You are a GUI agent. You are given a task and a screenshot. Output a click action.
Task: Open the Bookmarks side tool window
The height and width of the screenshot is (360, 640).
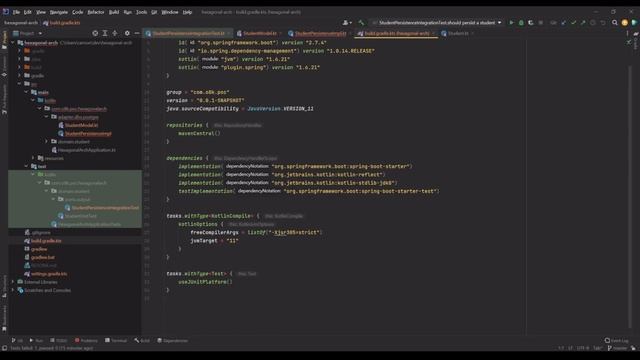coord(4,317)
